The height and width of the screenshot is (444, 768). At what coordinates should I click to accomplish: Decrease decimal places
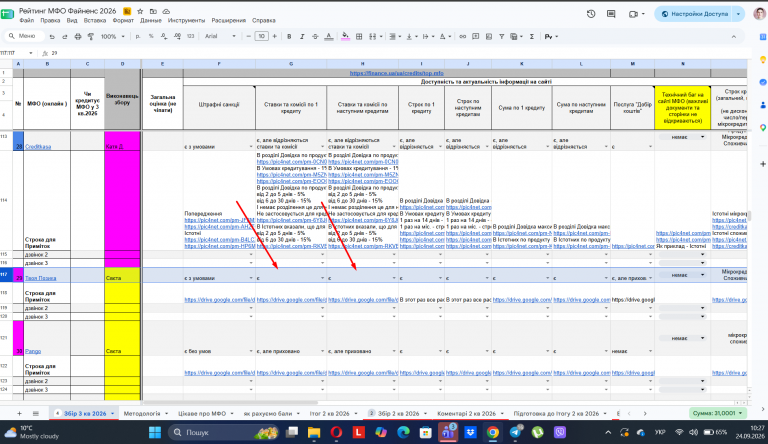164,36
